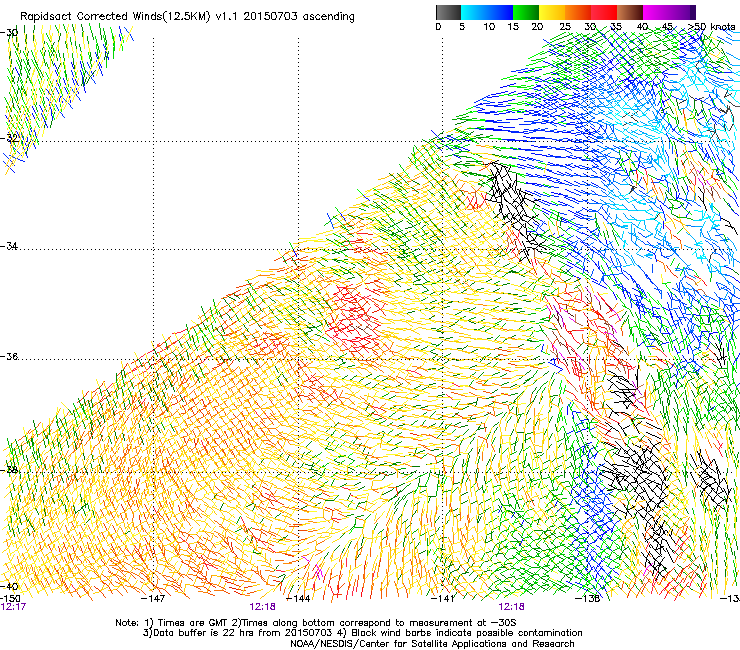Click the gray 0-5 knots legend swatch
Screen dimensions: 740x650
point(448,12)
